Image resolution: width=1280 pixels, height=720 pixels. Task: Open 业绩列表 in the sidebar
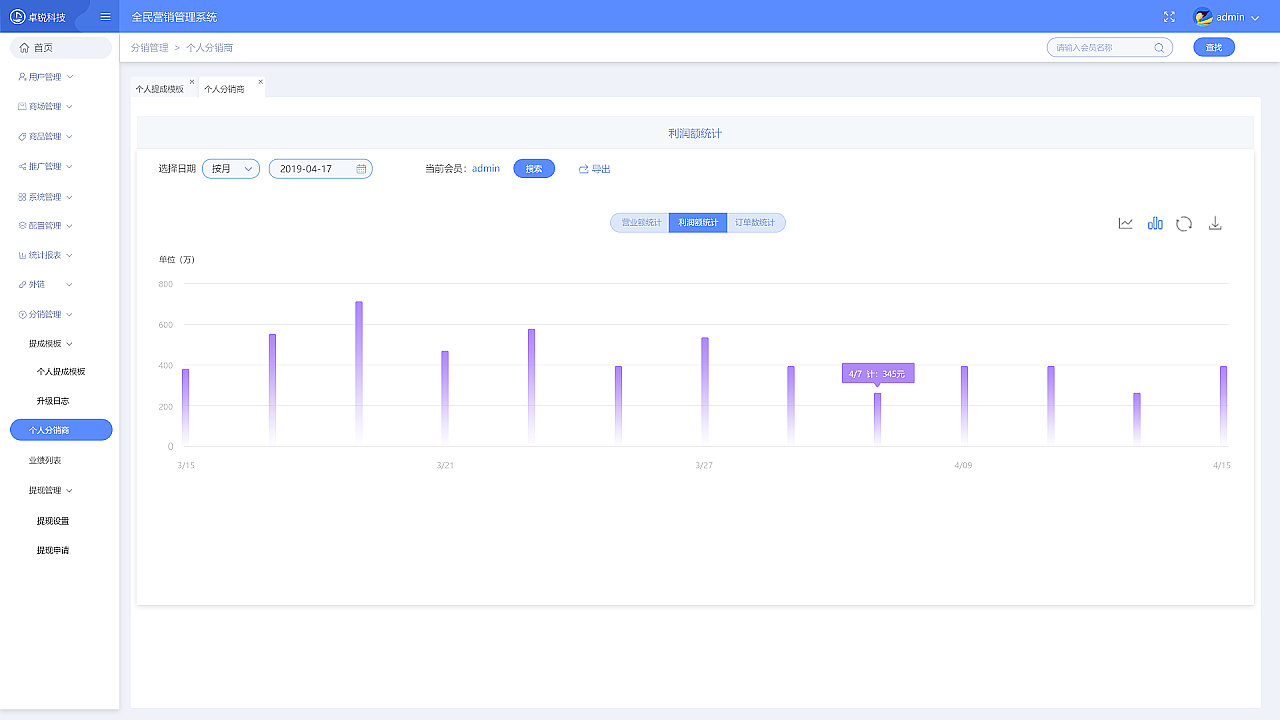click(x=45, y=460)
